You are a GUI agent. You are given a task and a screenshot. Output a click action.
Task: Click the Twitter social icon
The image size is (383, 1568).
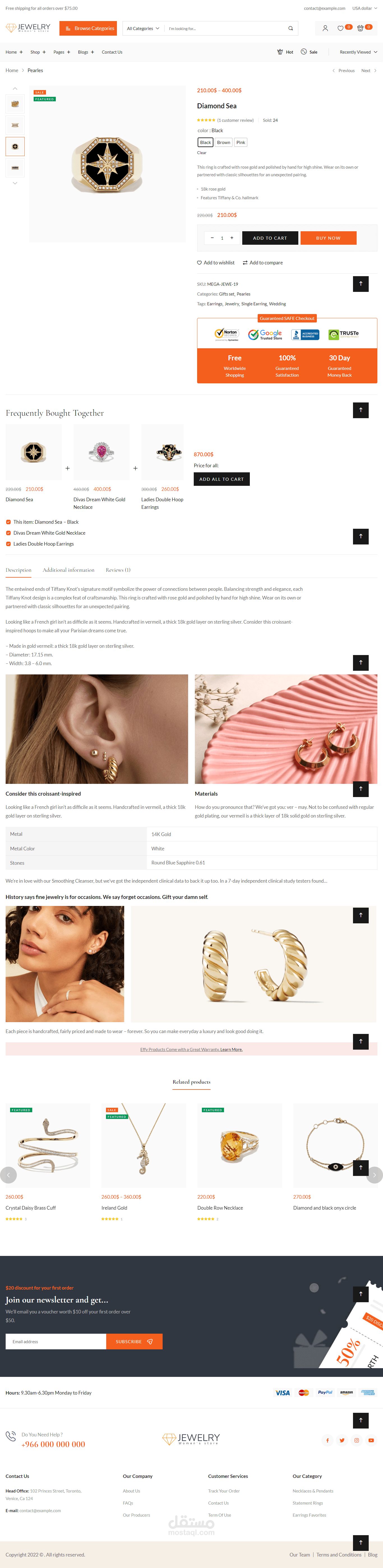(x=342, y=1440)
